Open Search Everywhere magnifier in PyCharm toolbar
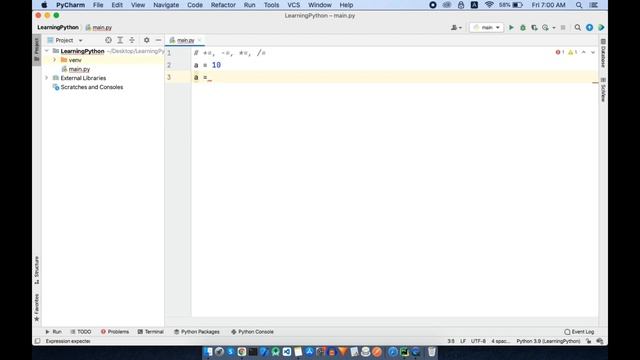 point(578,27)
